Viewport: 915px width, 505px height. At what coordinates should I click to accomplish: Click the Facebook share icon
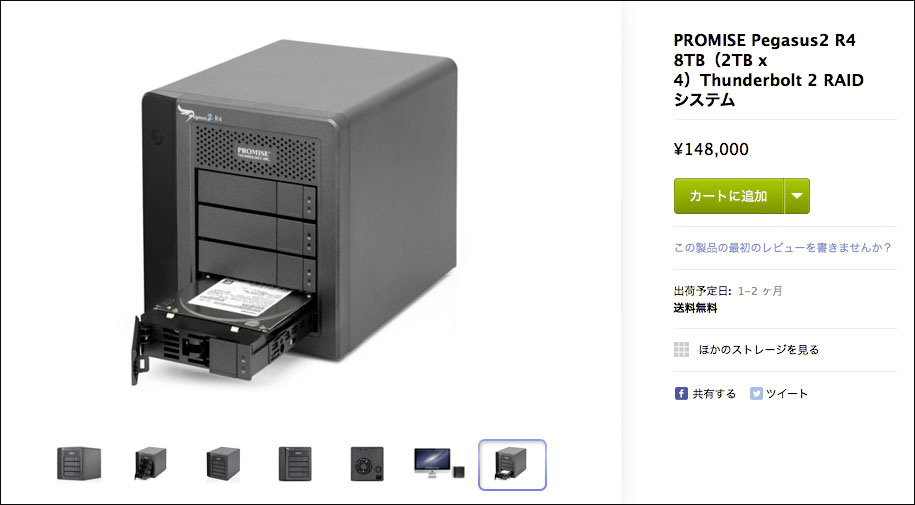coord(681,393)
